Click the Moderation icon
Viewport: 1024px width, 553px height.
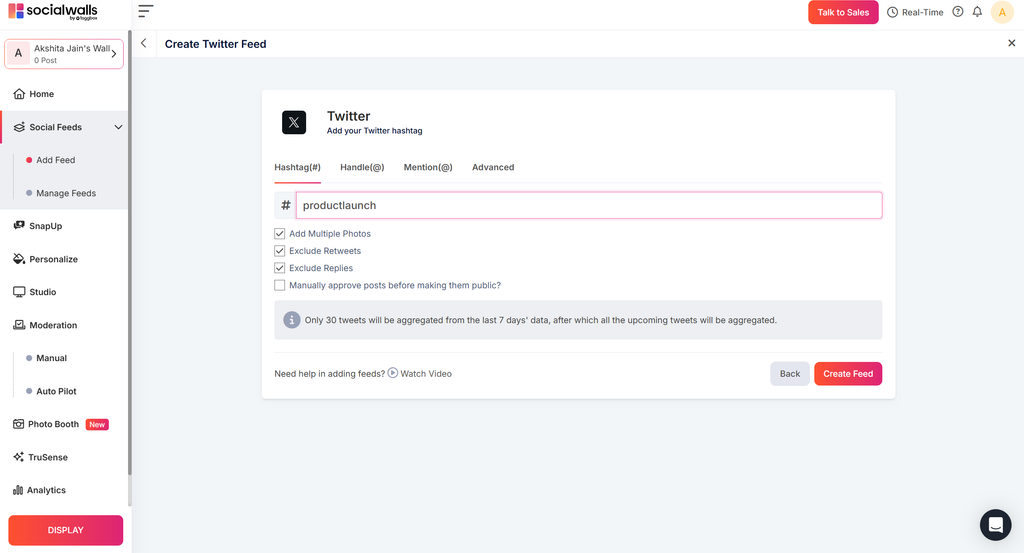pos(19,324)
